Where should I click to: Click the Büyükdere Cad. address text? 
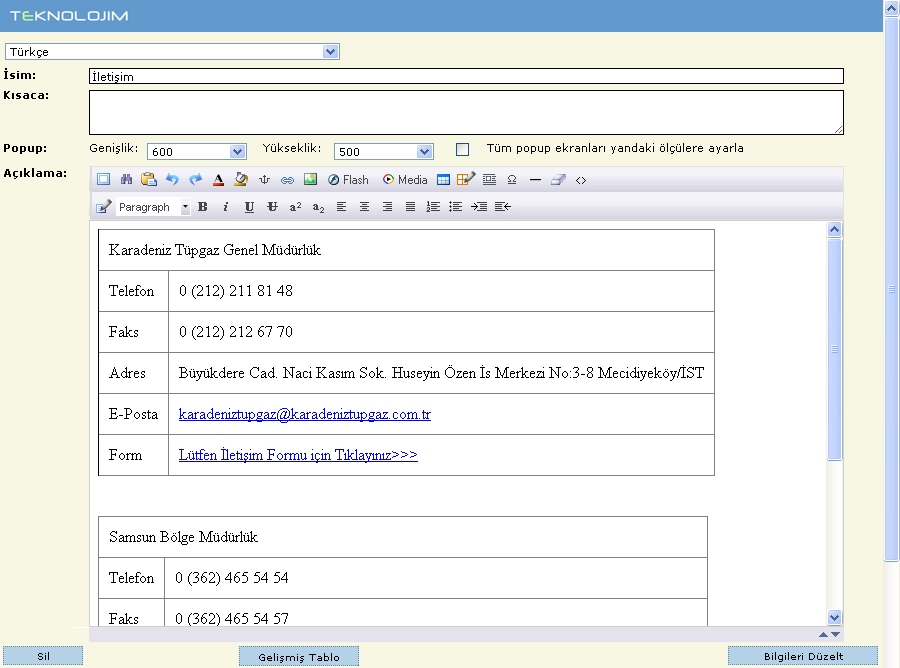pos(441,373)
